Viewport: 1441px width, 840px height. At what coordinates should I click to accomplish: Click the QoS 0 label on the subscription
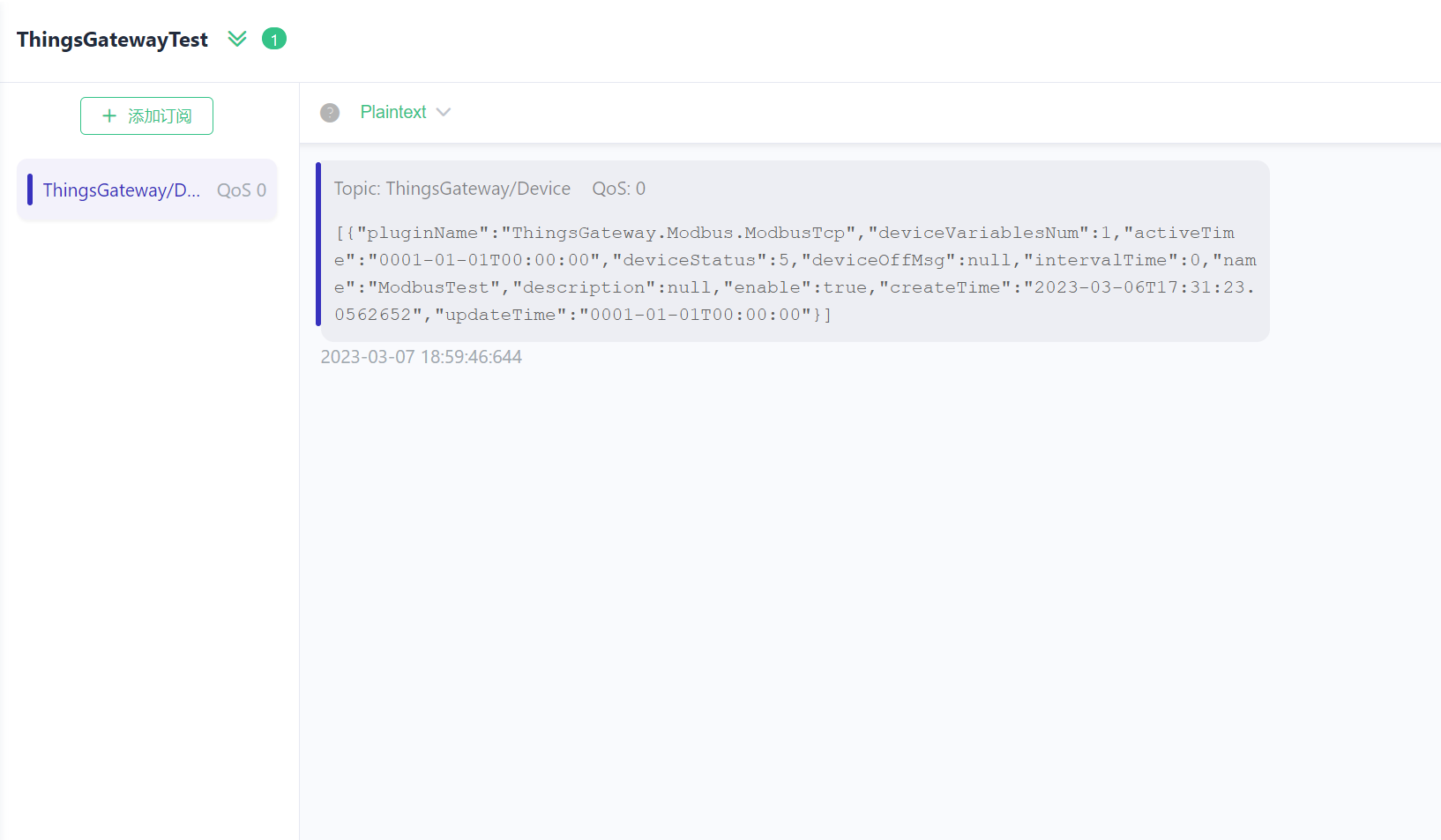click(241, 190)
